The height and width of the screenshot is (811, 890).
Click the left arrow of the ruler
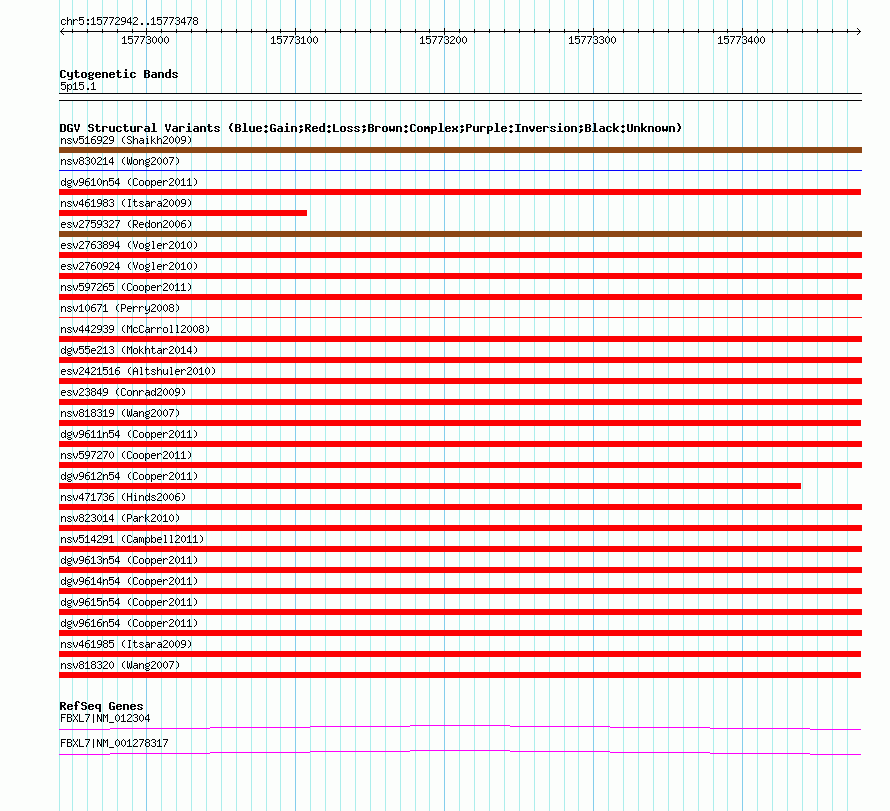(x=62, y=32)
